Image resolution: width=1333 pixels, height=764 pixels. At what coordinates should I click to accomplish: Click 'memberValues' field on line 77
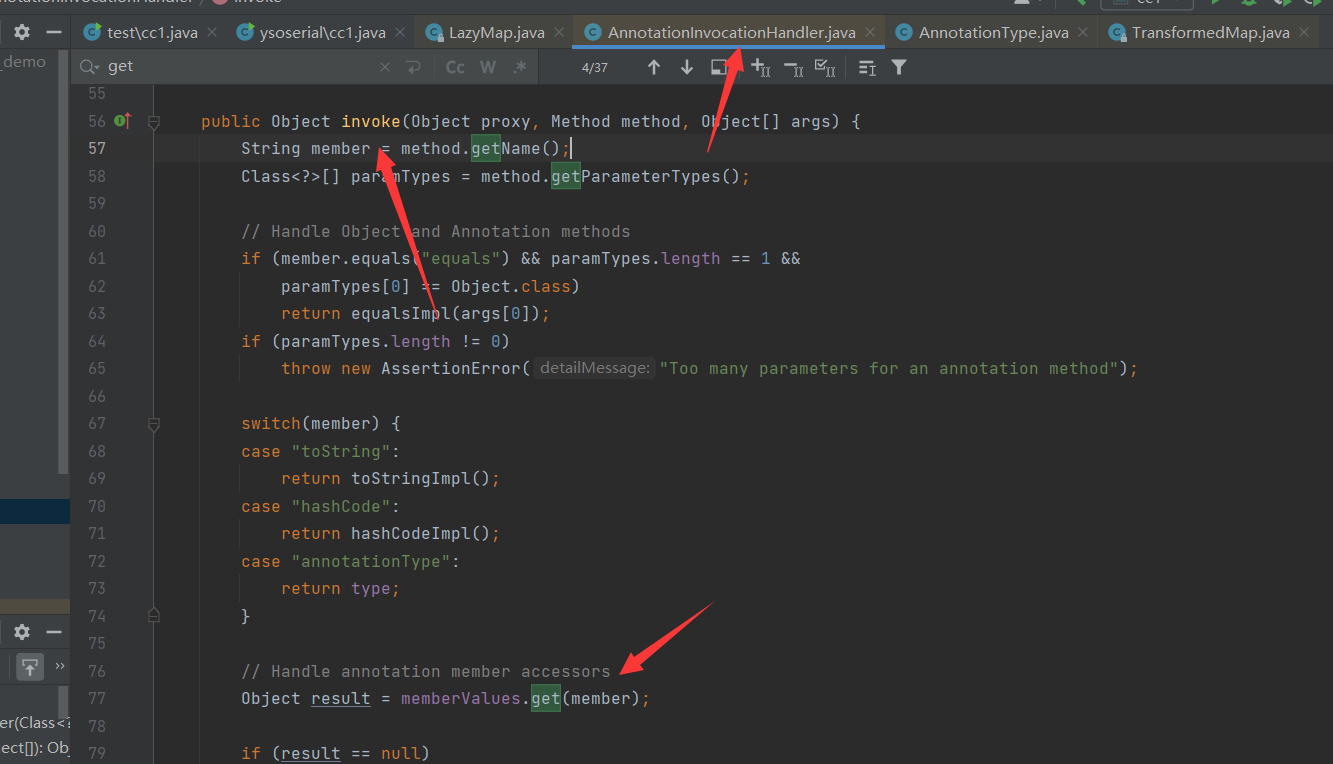[x=461, y=699]
